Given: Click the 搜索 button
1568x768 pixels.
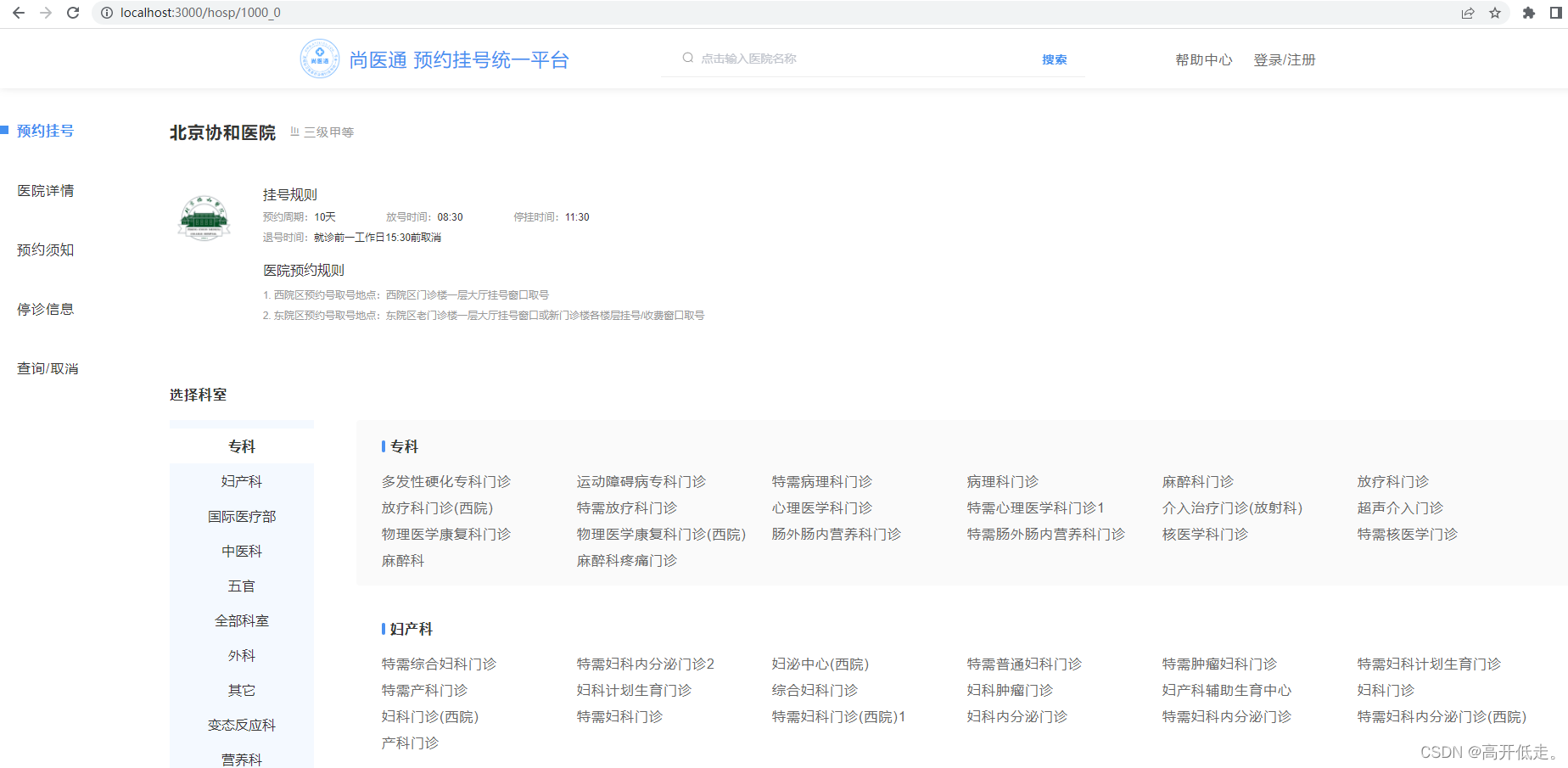Looking at the screenshot, I should point(1055,59).
